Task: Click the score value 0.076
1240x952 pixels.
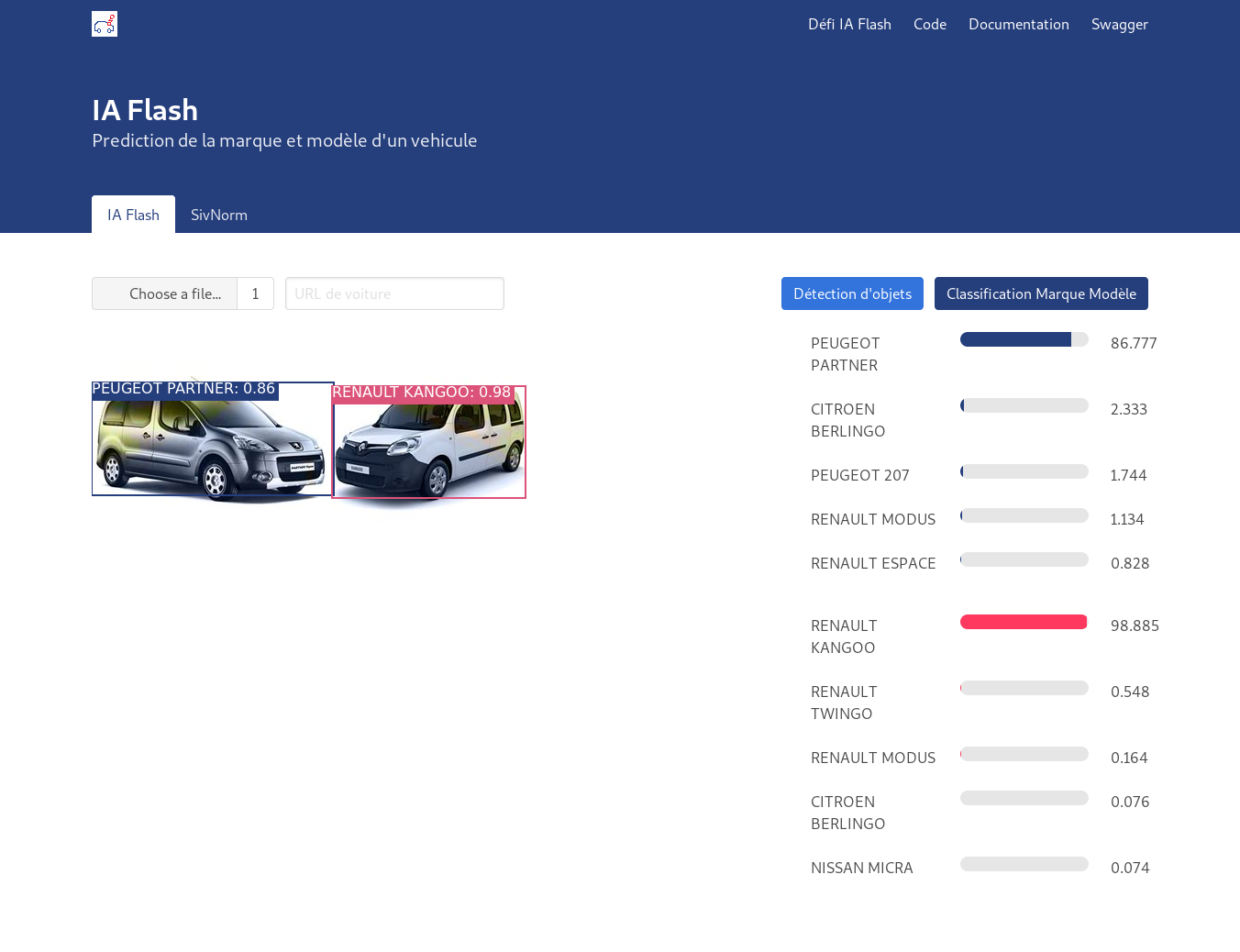Action: tap(1130, 802)
